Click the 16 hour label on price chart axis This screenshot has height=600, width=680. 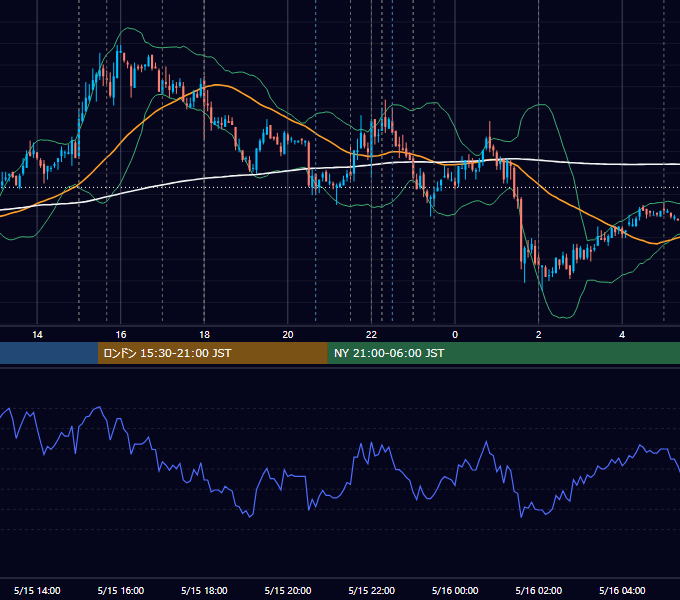[121, 335]
